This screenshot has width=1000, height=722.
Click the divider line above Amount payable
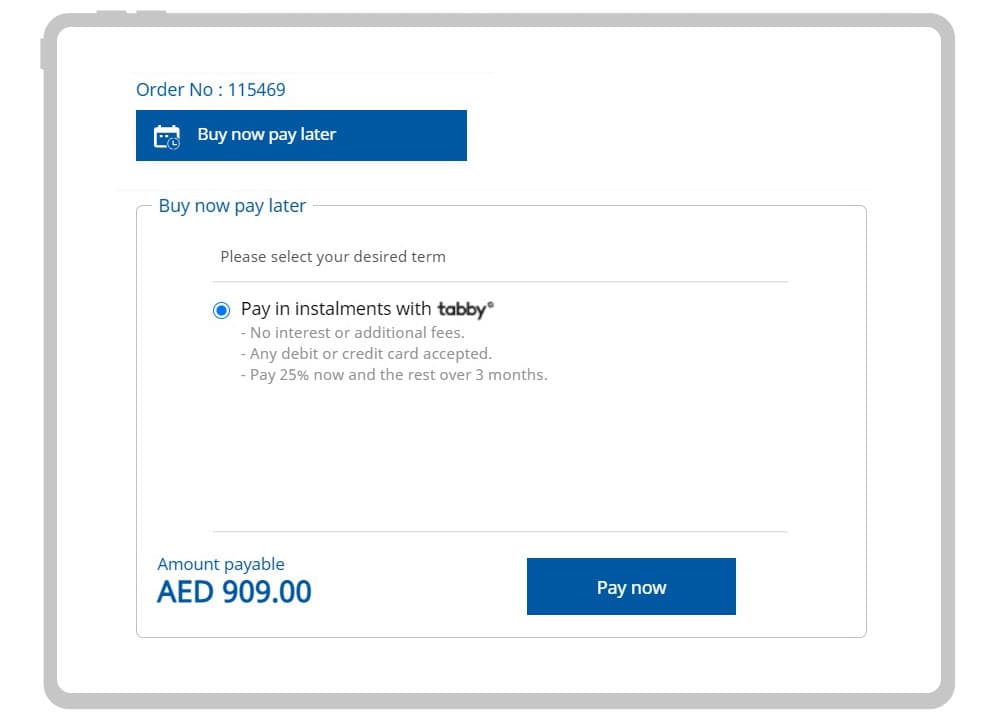point(500,530)
